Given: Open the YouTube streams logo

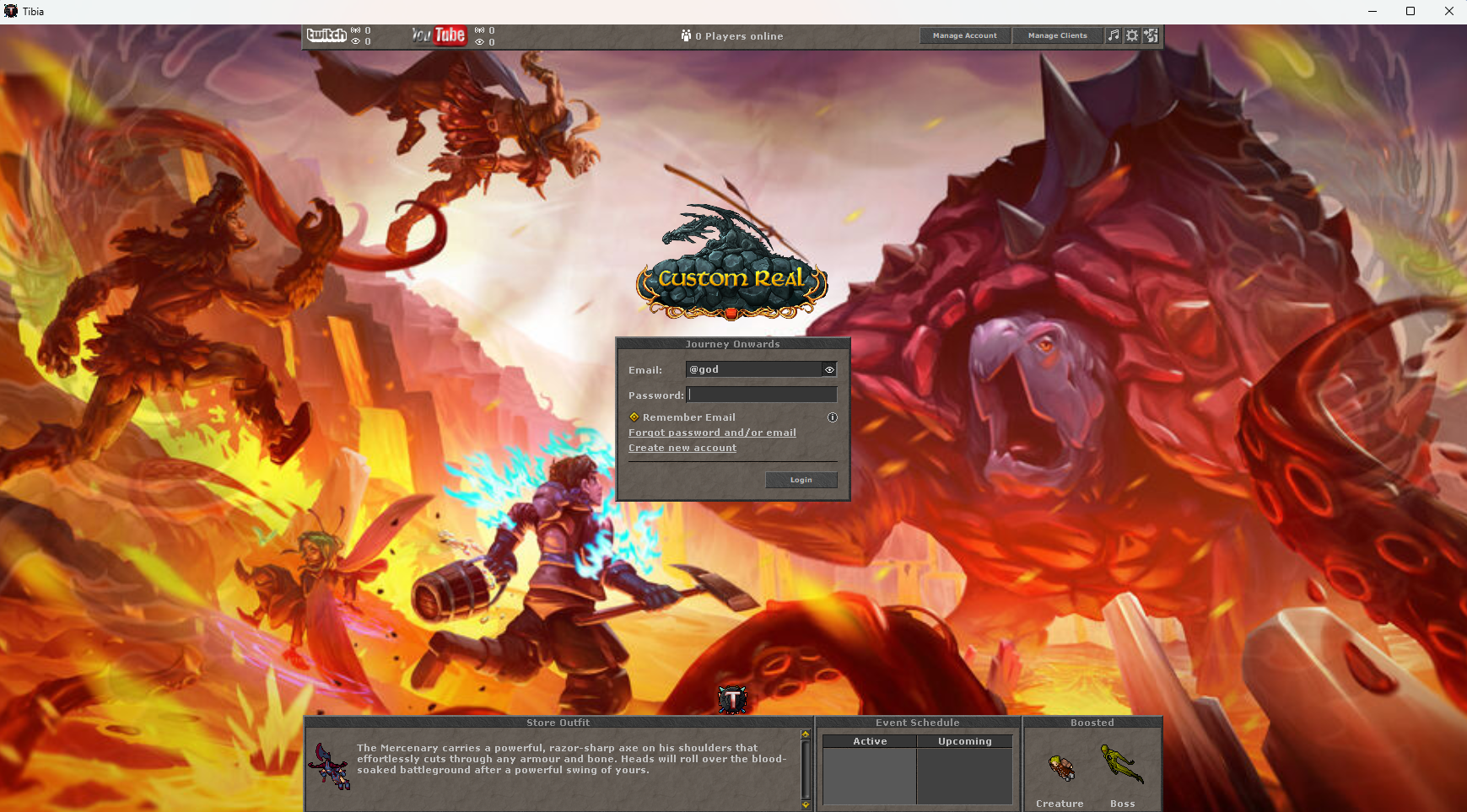Looking at the screenshot, I should [439, 35].
